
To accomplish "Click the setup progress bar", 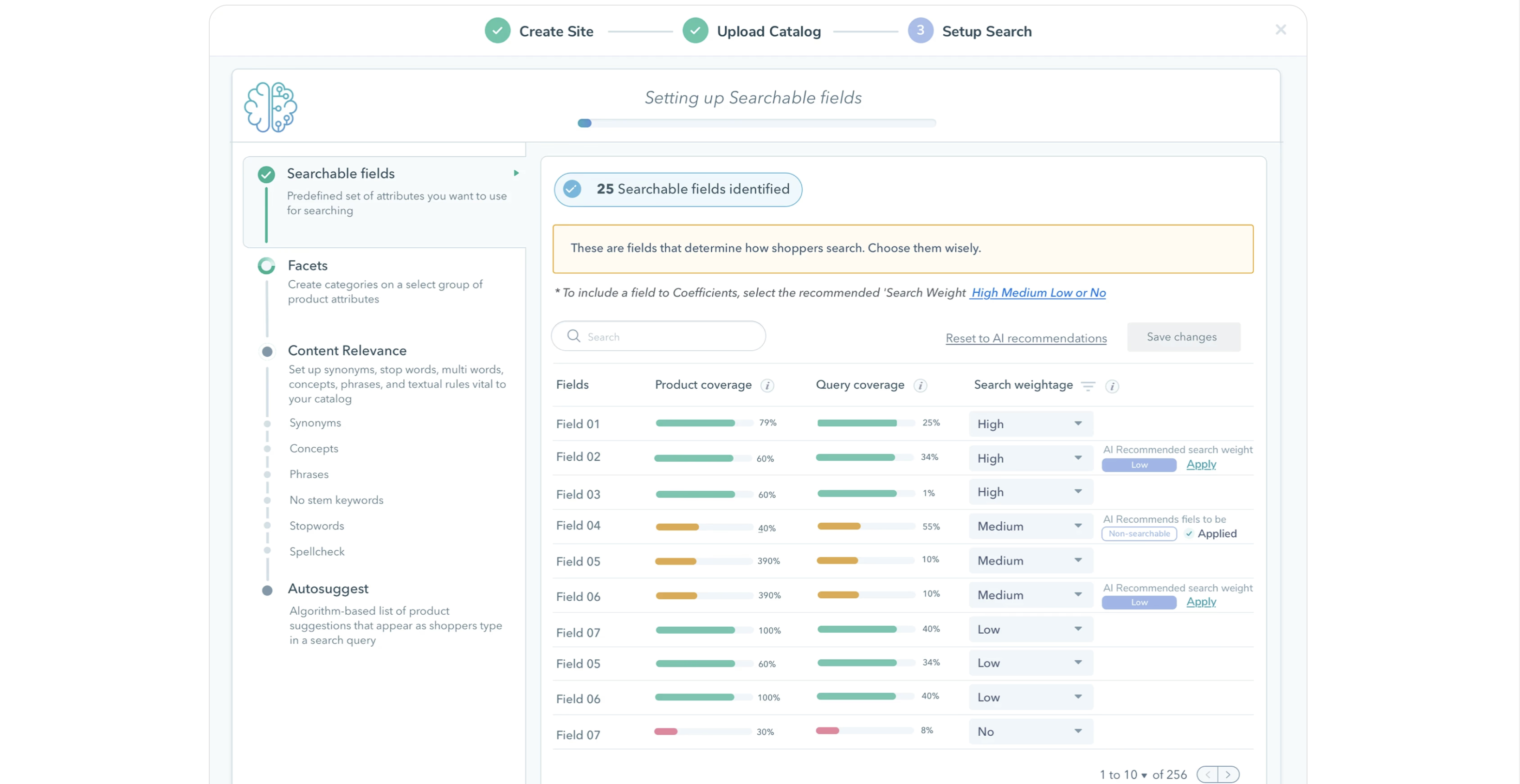I will coord(757,122).
